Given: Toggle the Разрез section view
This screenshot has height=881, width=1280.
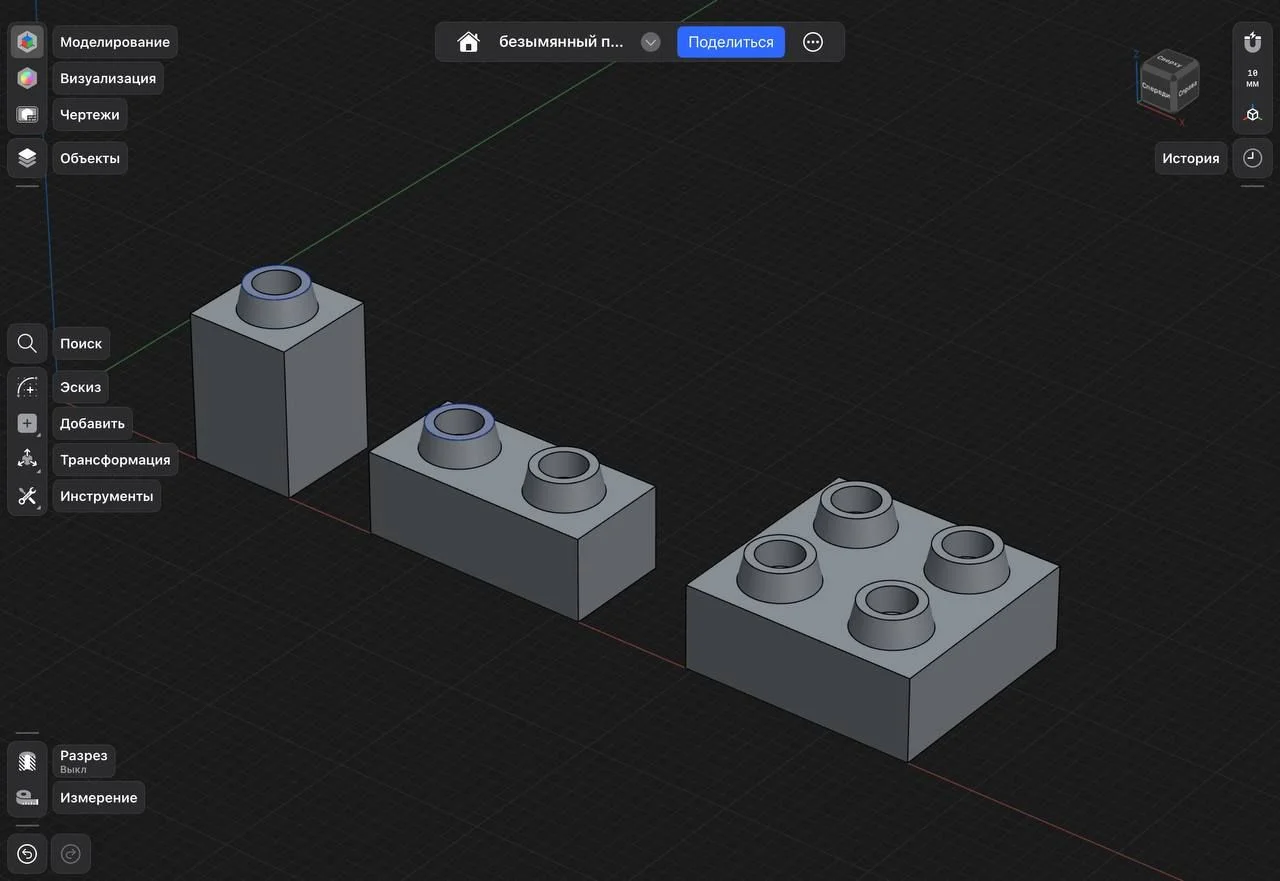Looking at the screenshot, I should [x=27, y=761].
